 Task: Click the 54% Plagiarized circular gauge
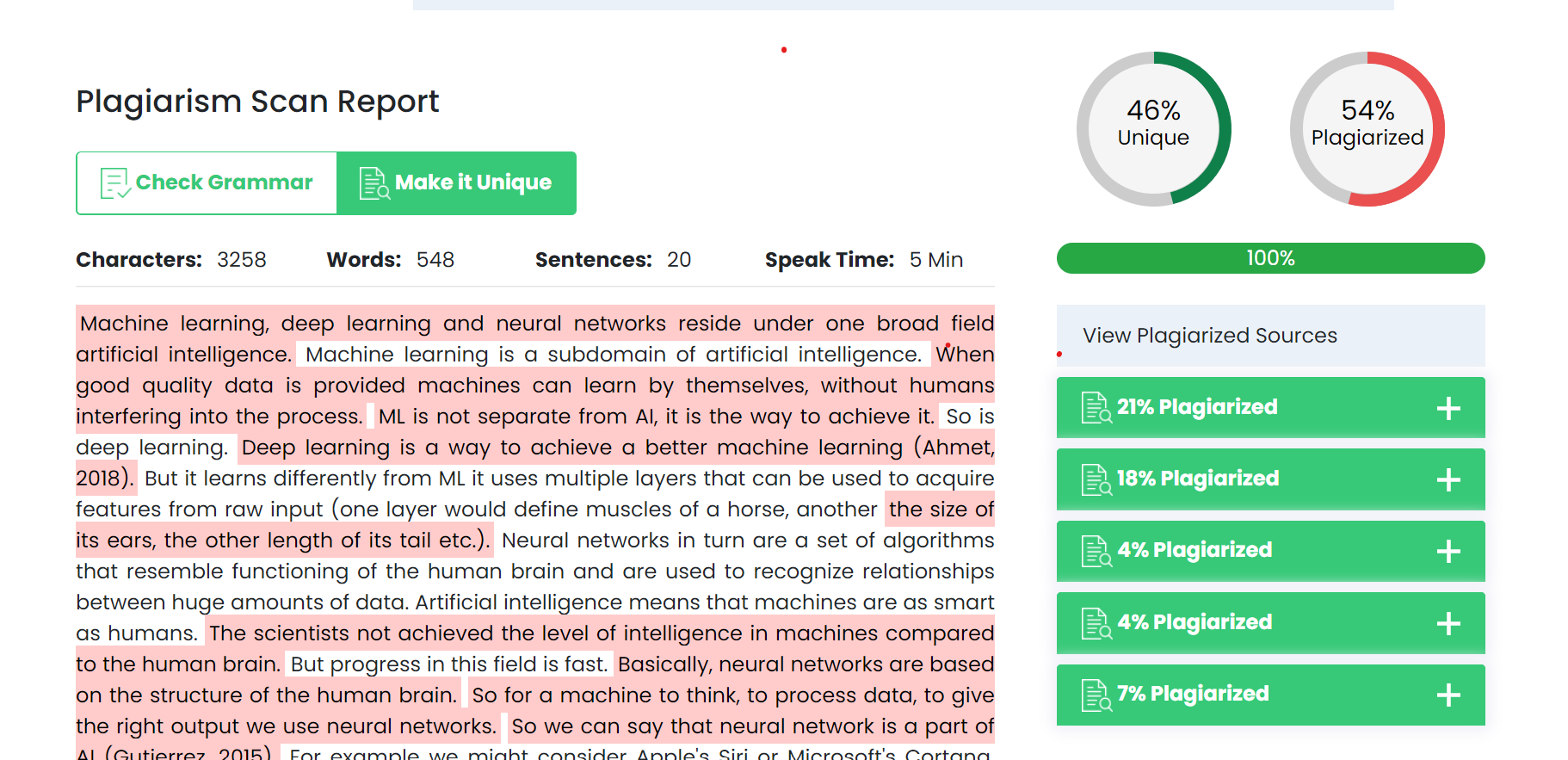tap(1367, 129)
